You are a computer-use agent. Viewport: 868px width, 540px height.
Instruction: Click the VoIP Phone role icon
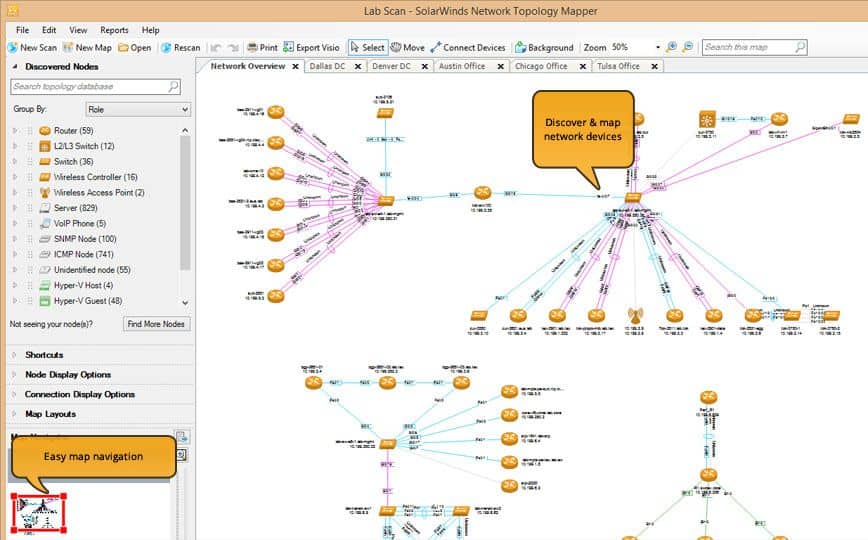pos(45,224)
